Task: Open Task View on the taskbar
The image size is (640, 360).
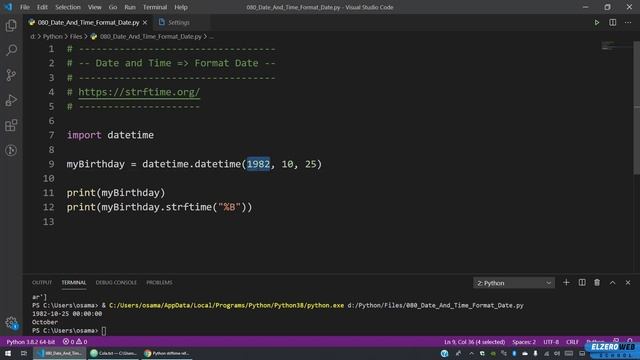Action: 24,353
